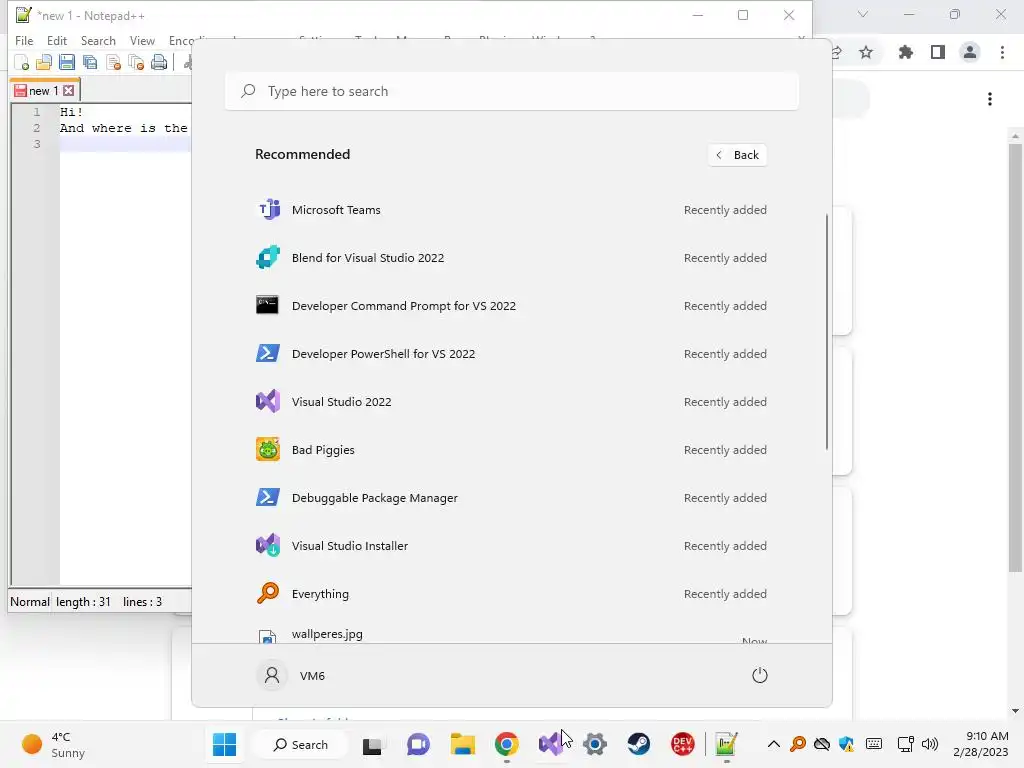Open clock and date 9:10 AM
Screen dimensions: 1024x768
point(980,744)
